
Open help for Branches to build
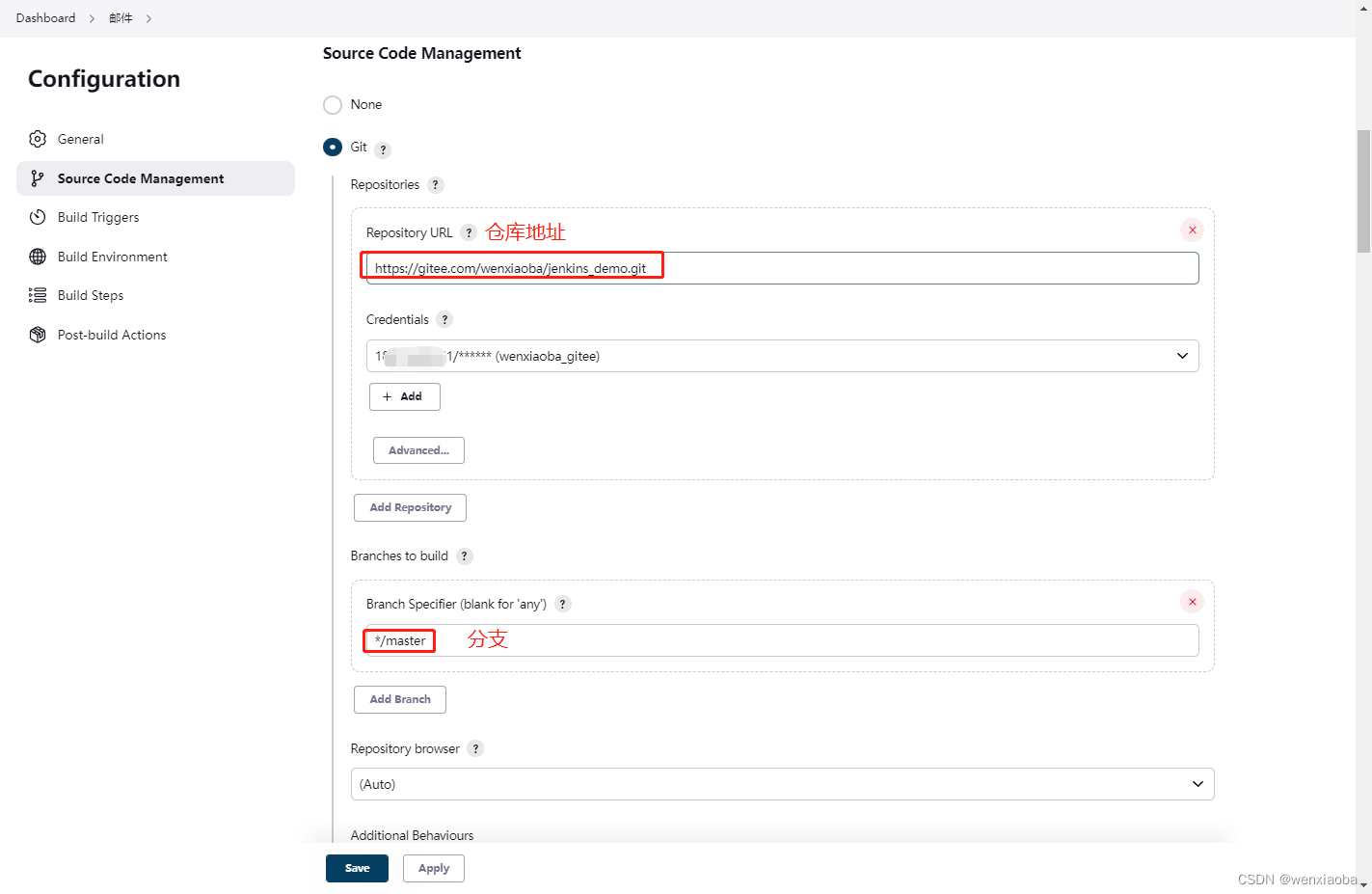464,556
